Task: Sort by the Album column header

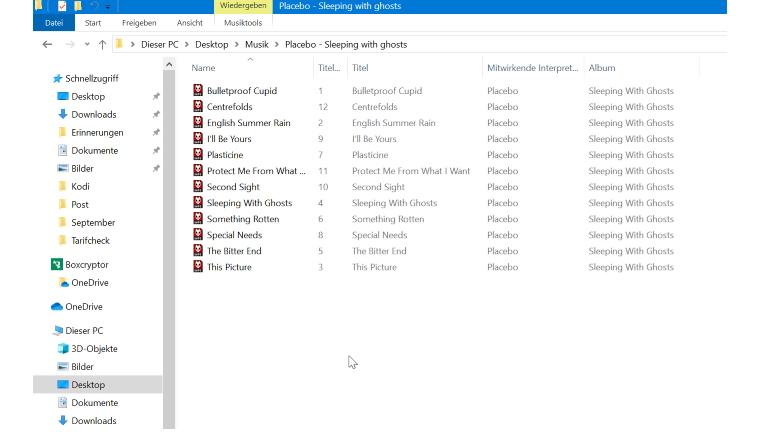Action: (602, 68)
